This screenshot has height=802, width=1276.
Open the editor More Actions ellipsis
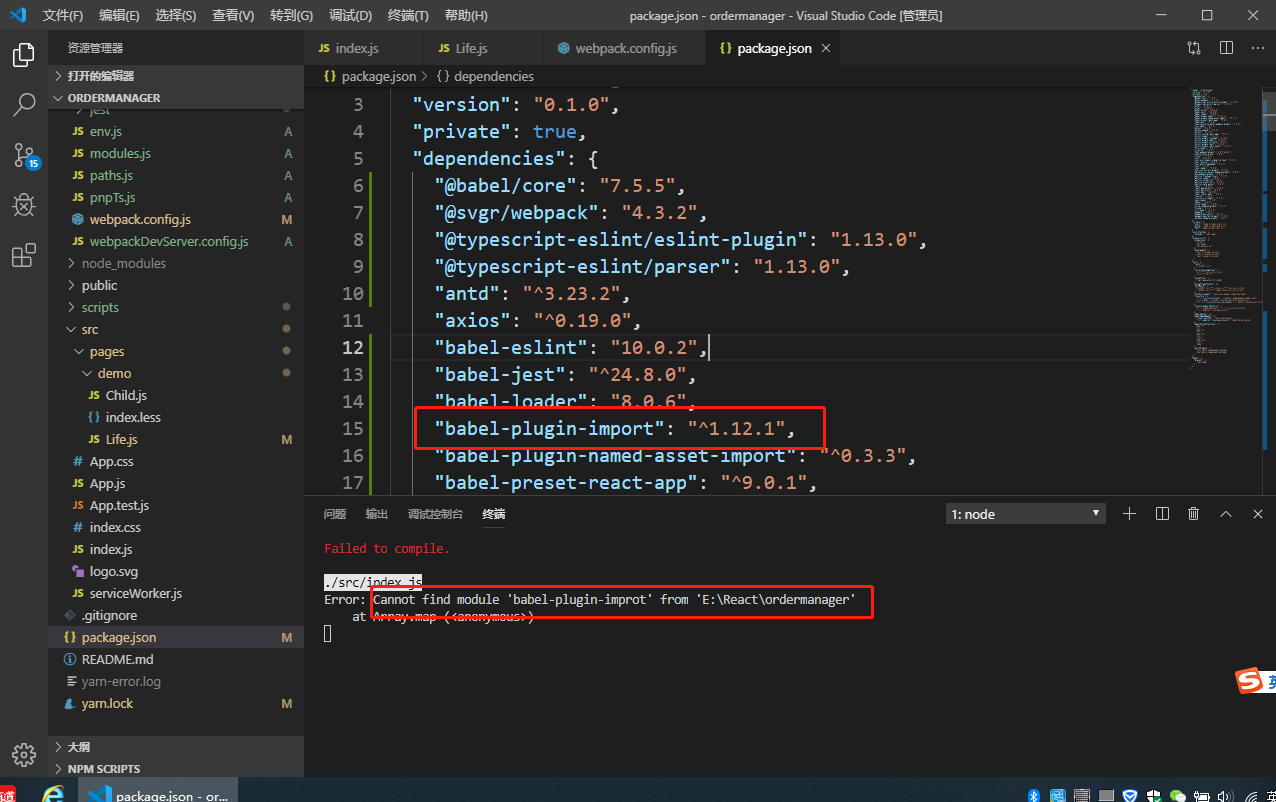[x=1258, y=48]
